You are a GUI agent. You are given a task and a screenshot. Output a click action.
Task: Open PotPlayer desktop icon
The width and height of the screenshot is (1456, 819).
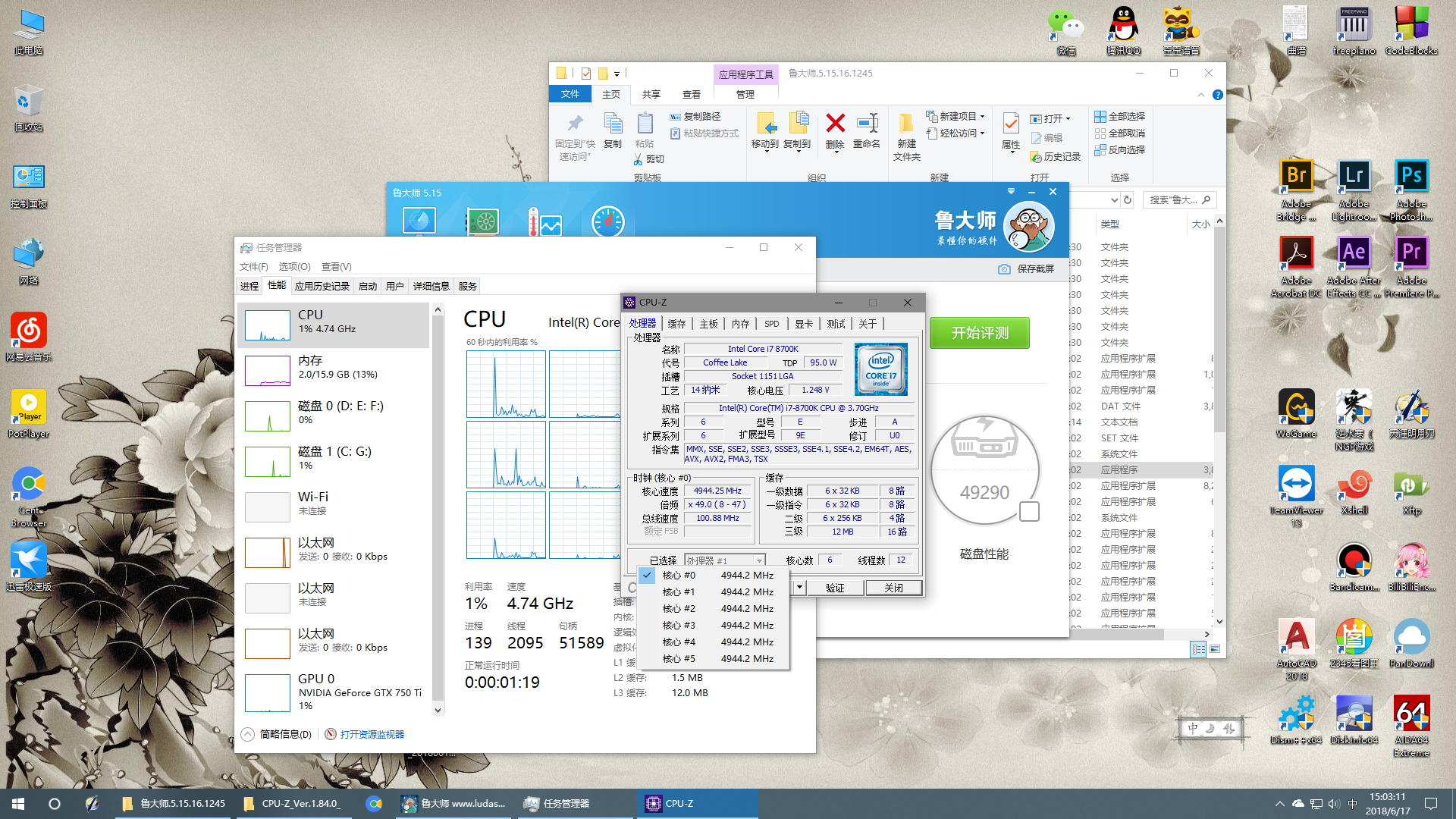[x=29, y=414]
